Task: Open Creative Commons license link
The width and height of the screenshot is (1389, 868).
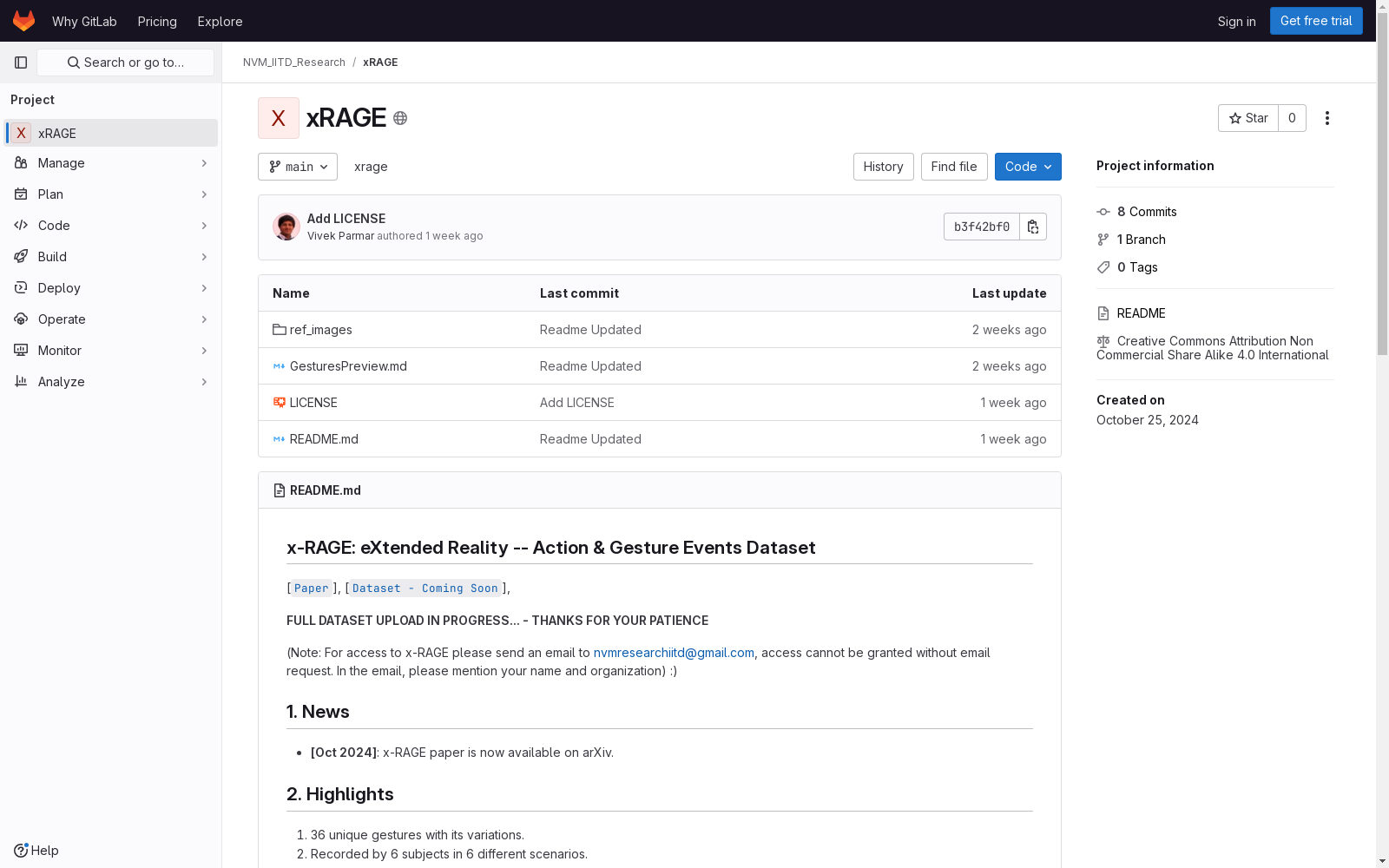Action: pos(1213,348)
